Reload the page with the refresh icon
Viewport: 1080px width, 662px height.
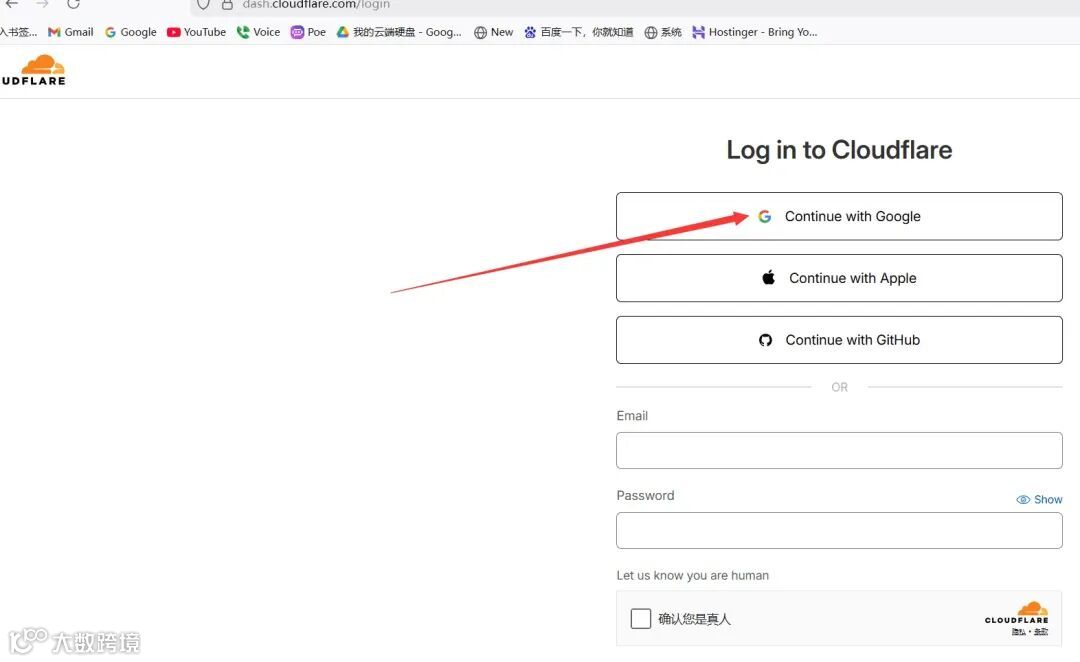[x=74, y=3]
